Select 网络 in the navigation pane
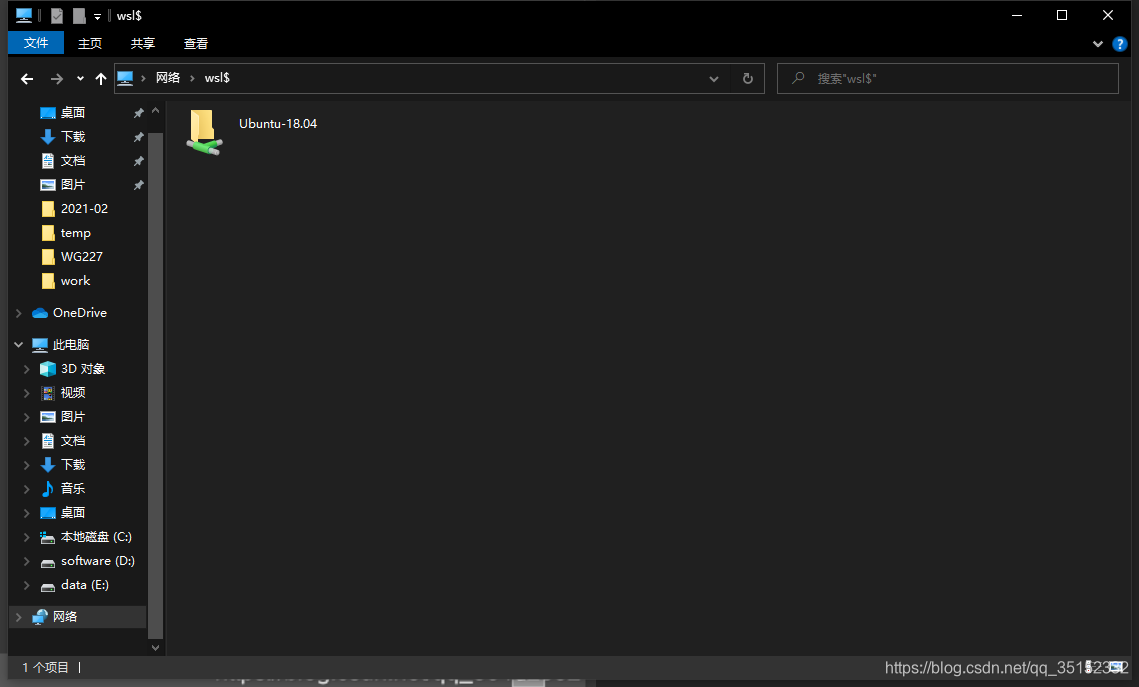Viewport: 1139px width, 687px height. [65, 617]
